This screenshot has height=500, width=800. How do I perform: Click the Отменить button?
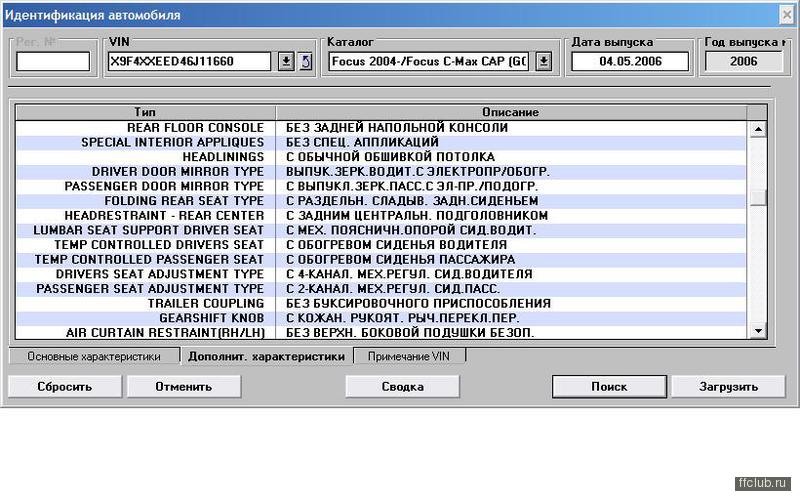tap(184, 386)
